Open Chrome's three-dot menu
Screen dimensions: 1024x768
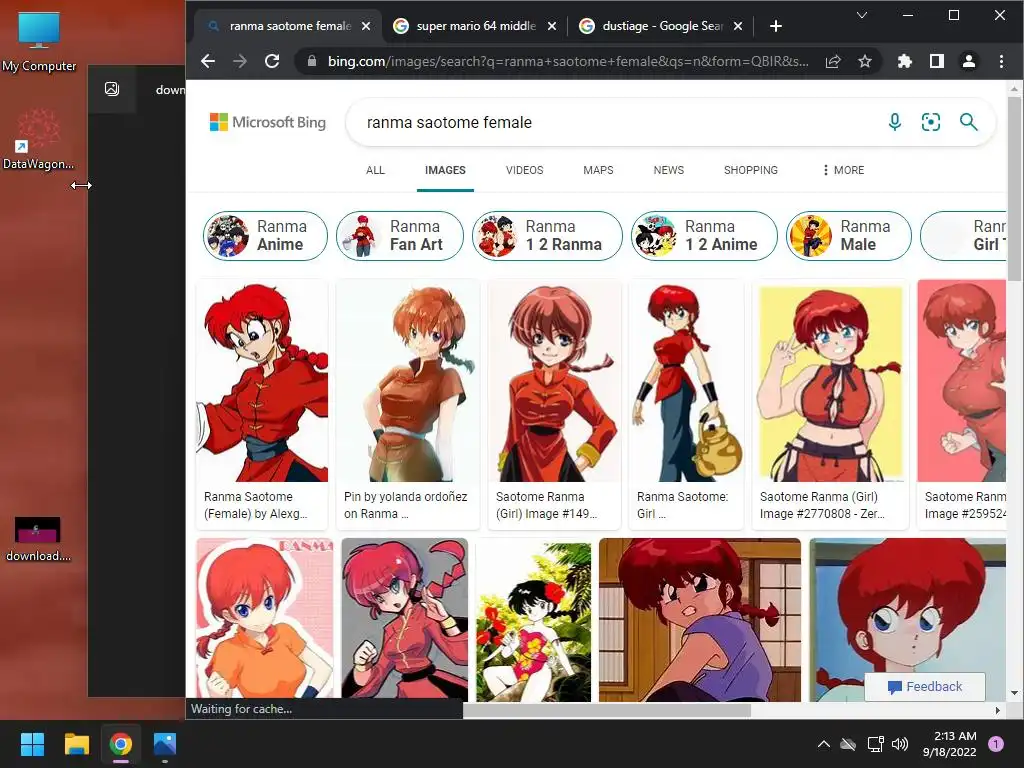tap(1001, 61)
